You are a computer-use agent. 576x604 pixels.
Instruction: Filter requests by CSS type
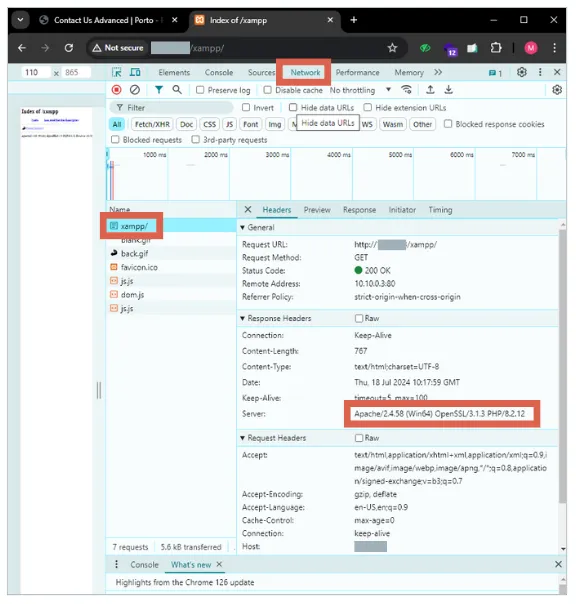coord(210,124)
